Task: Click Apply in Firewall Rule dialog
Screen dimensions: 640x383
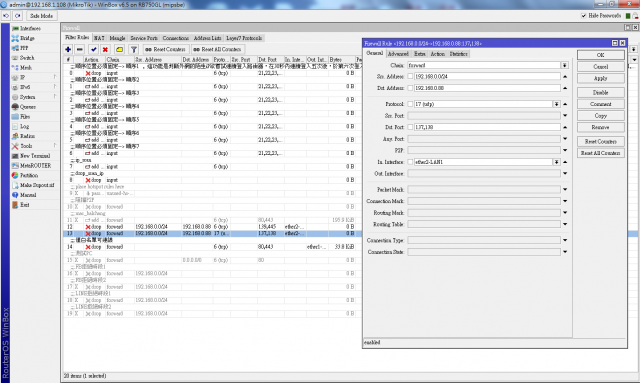Action: [600, 78]
